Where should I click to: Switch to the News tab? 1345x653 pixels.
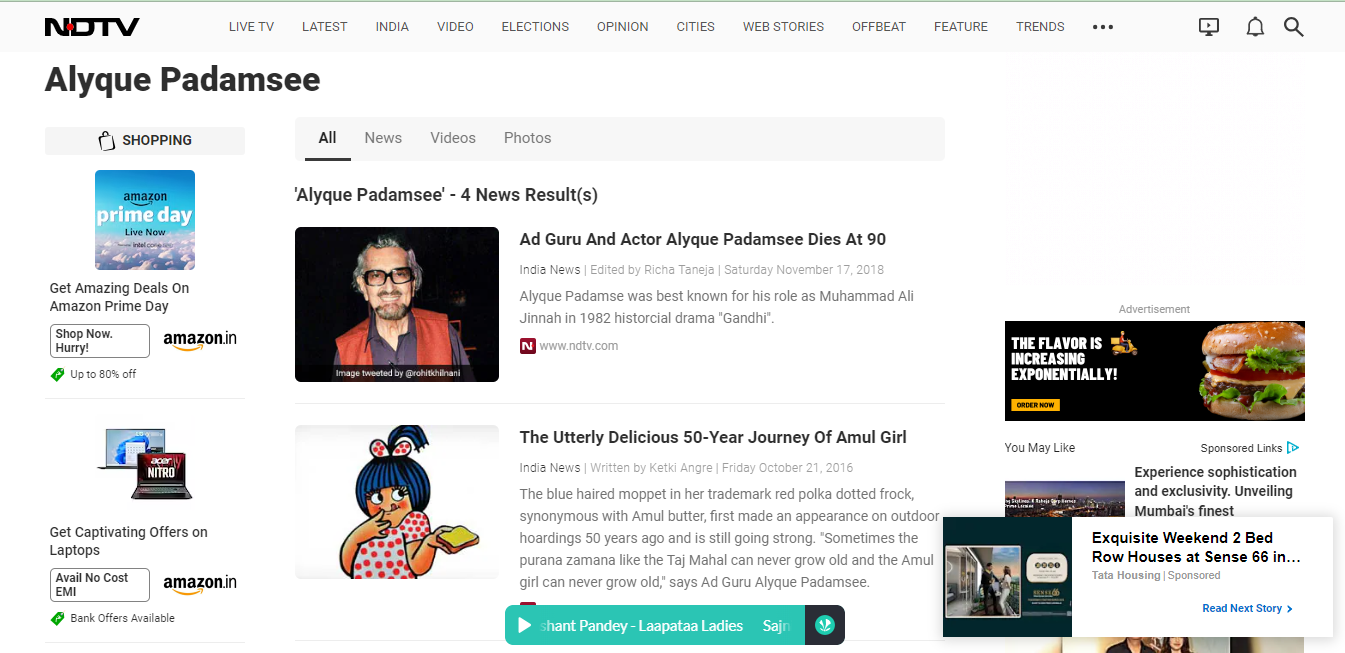pos(383,138)
